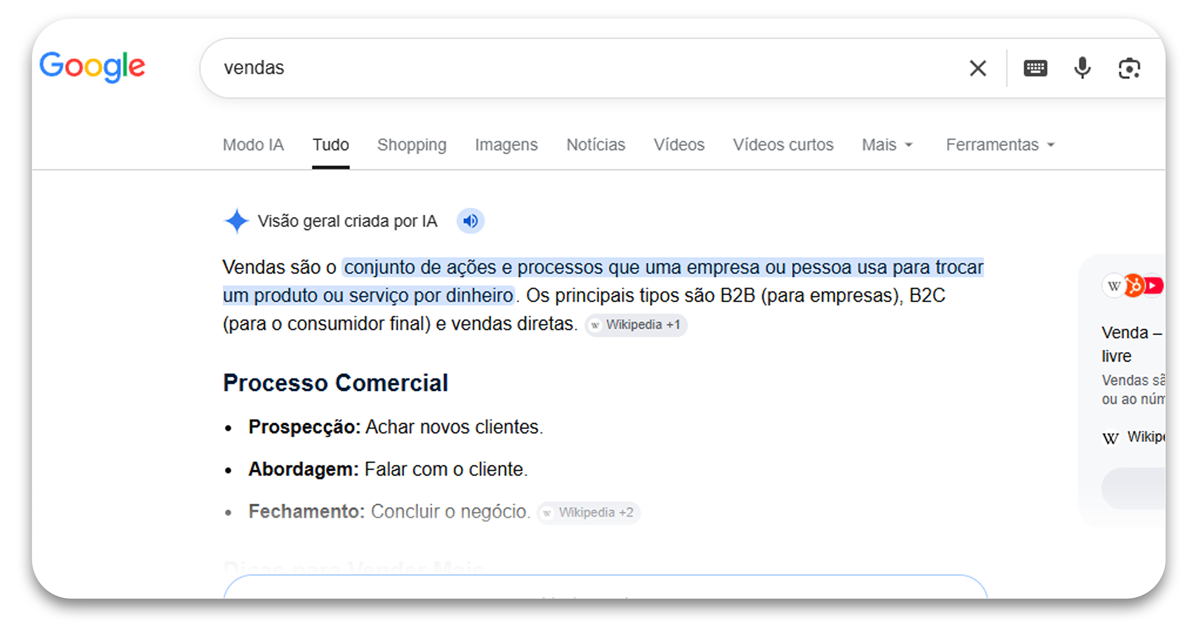Click the blue AI sparkle icon
The image size is (1200, 630).
236,221
